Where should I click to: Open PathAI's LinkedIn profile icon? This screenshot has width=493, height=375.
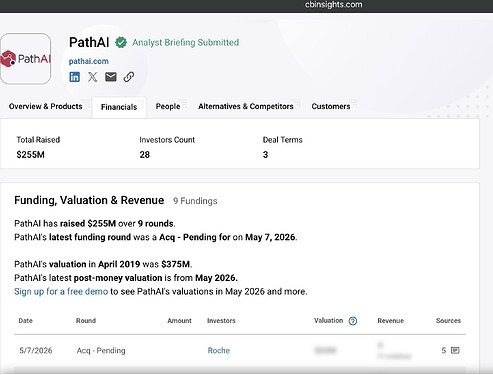point(74,77)
